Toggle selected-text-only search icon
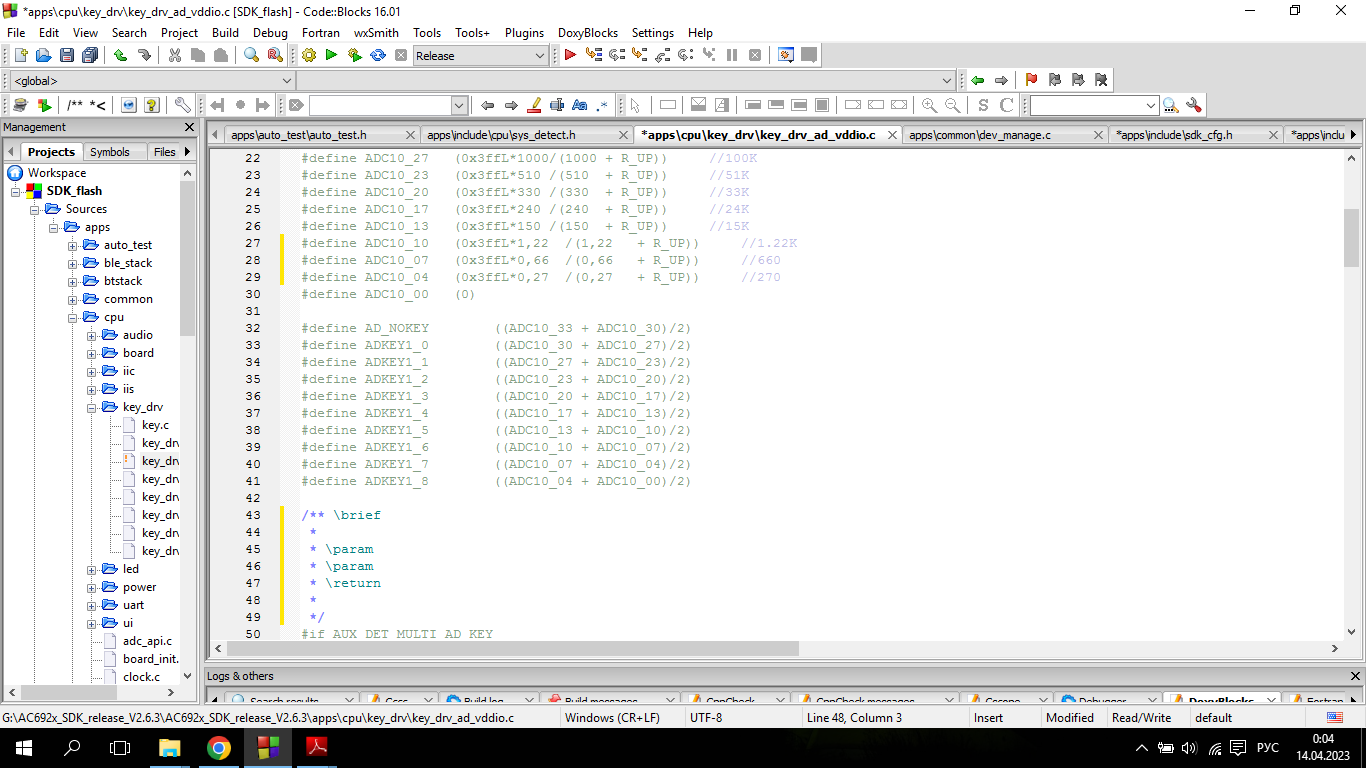Viewport: 1366px width, 768px height. pyautogui.click(x=557, y=105)
